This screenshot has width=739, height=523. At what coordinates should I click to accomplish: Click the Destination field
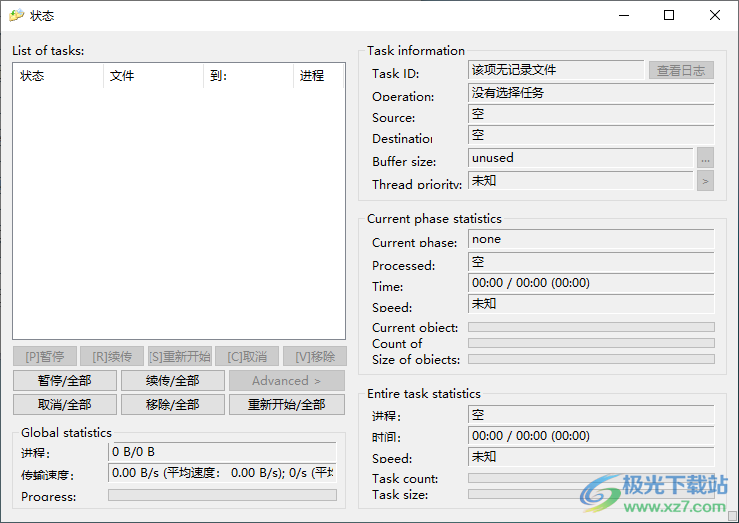[591, 135]
